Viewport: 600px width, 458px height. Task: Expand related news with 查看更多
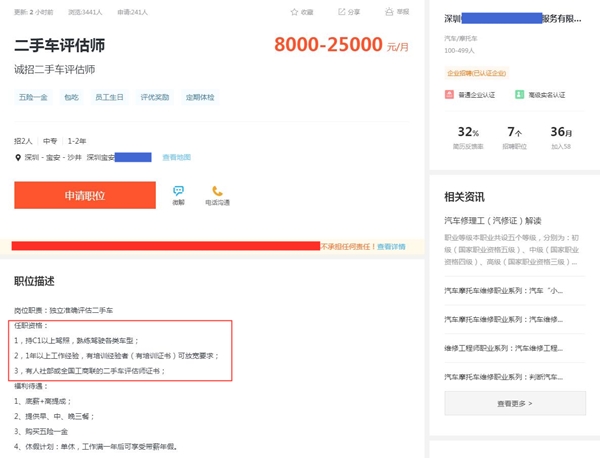tap(514, 403)
